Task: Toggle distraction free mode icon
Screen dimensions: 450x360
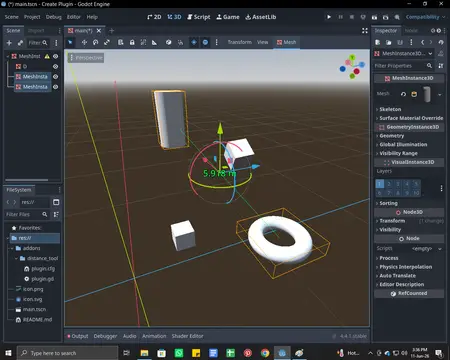Action: point(365,31)
